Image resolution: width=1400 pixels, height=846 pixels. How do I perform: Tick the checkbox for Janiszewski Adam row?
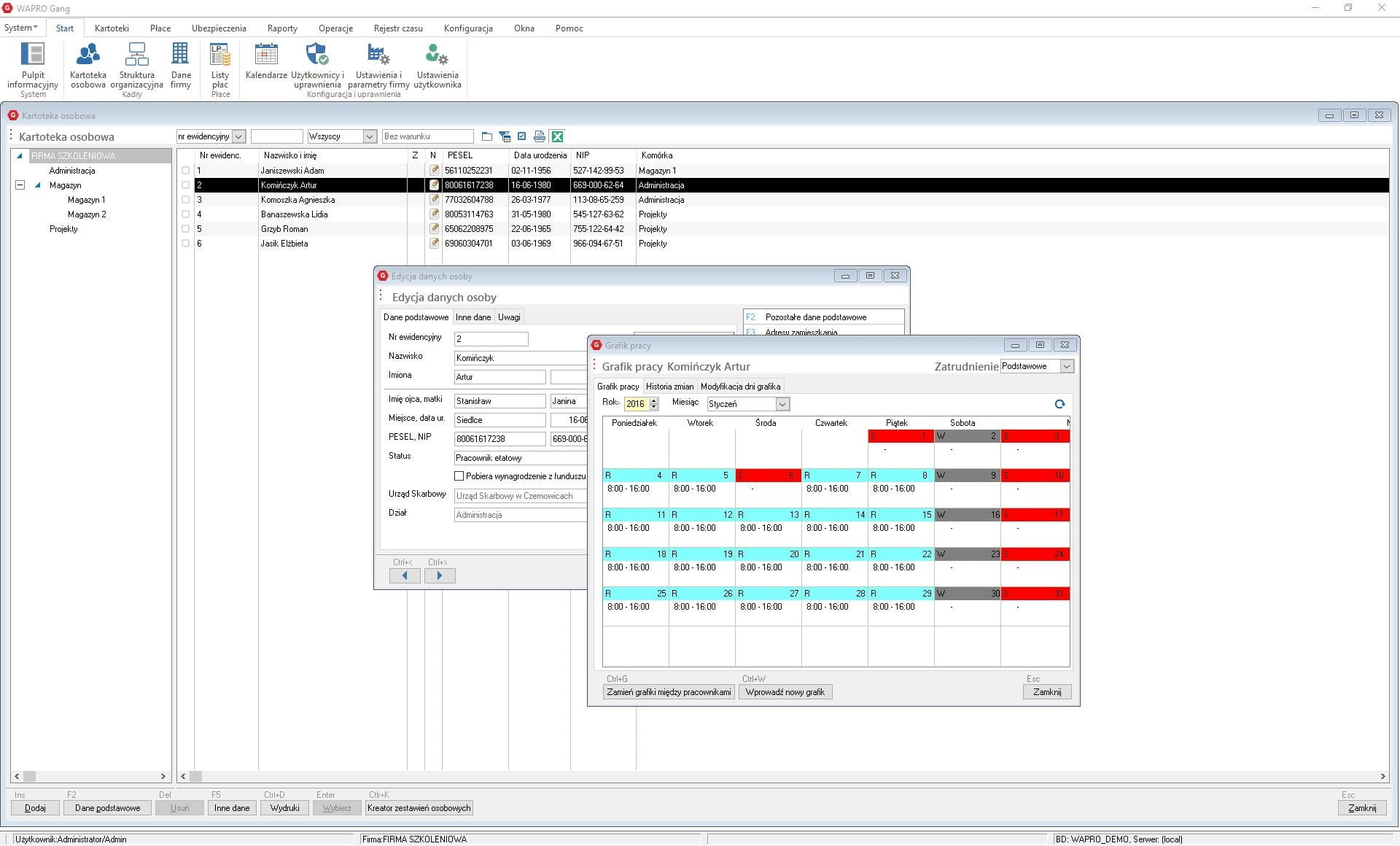pyautogui.click(x=186, y=171)
